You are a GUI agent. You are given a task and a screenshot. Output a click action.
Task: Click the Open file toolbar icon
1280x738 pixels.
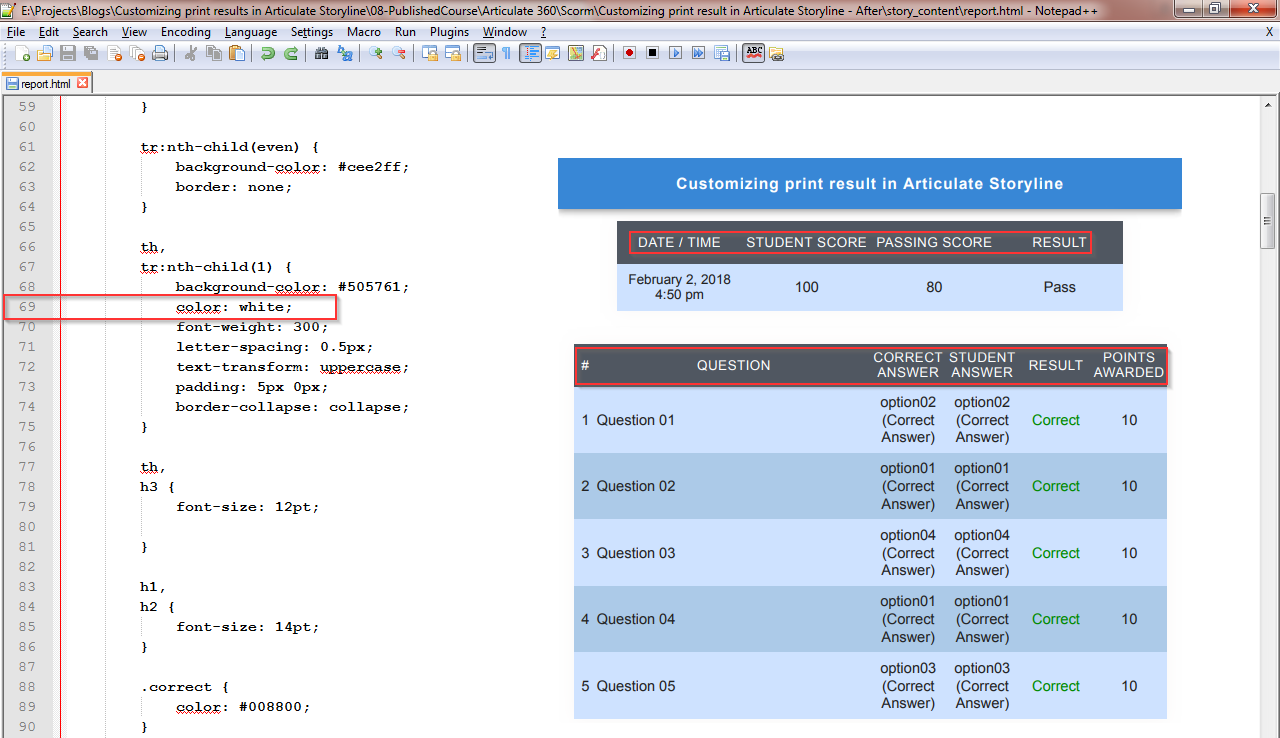[x=45, y=53]
